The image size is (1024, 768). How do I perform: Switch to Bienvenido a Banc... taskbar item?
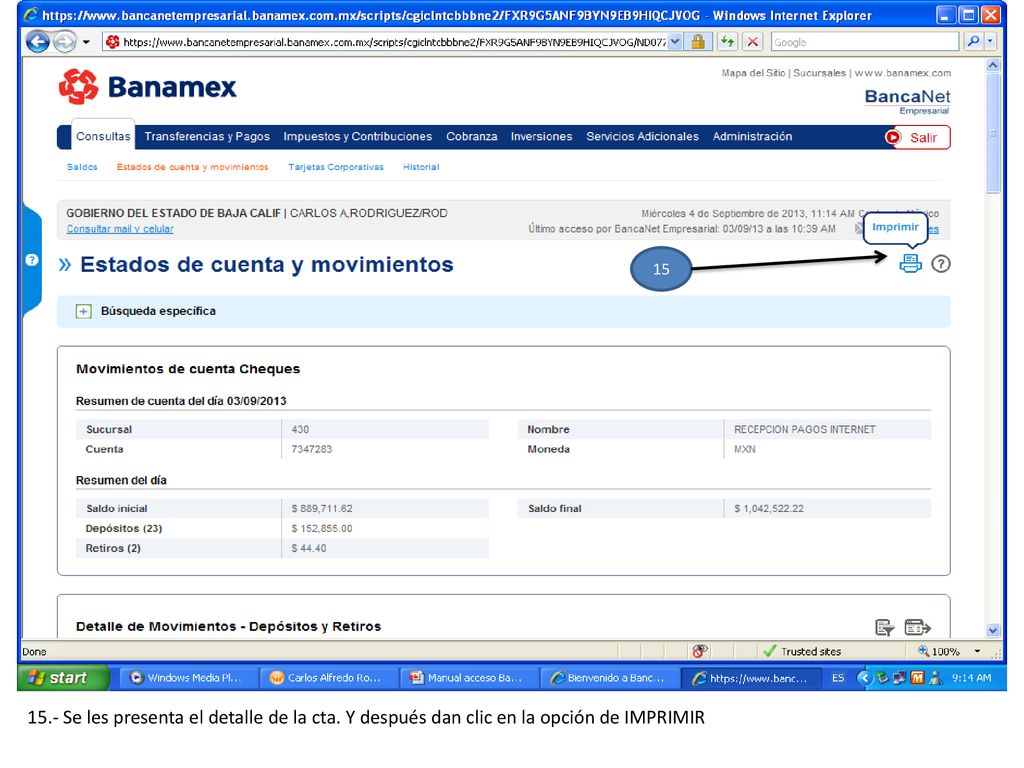coord(608,678)
